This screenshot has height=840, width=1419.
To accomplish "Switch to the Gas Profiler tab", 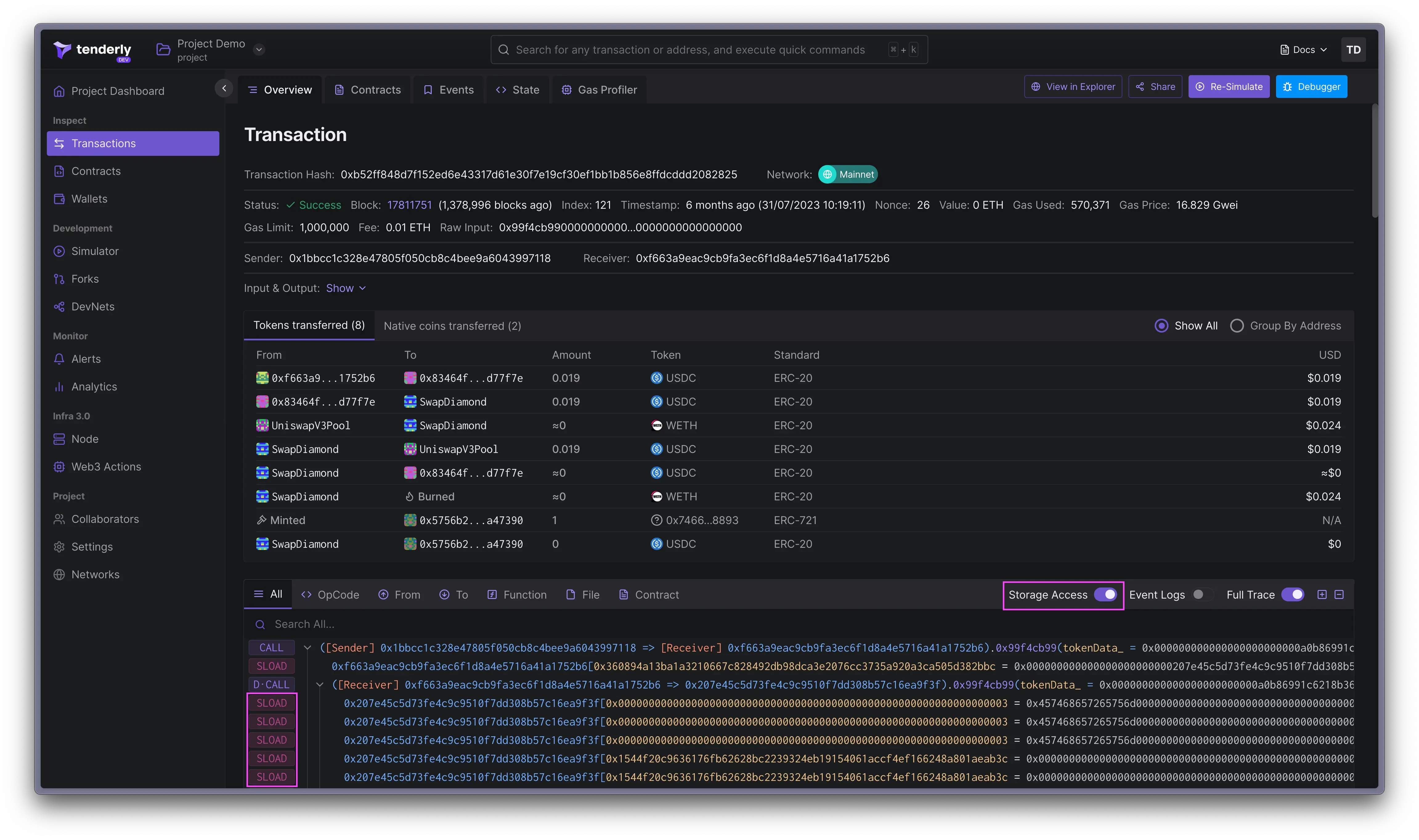I will click(599, 89).
